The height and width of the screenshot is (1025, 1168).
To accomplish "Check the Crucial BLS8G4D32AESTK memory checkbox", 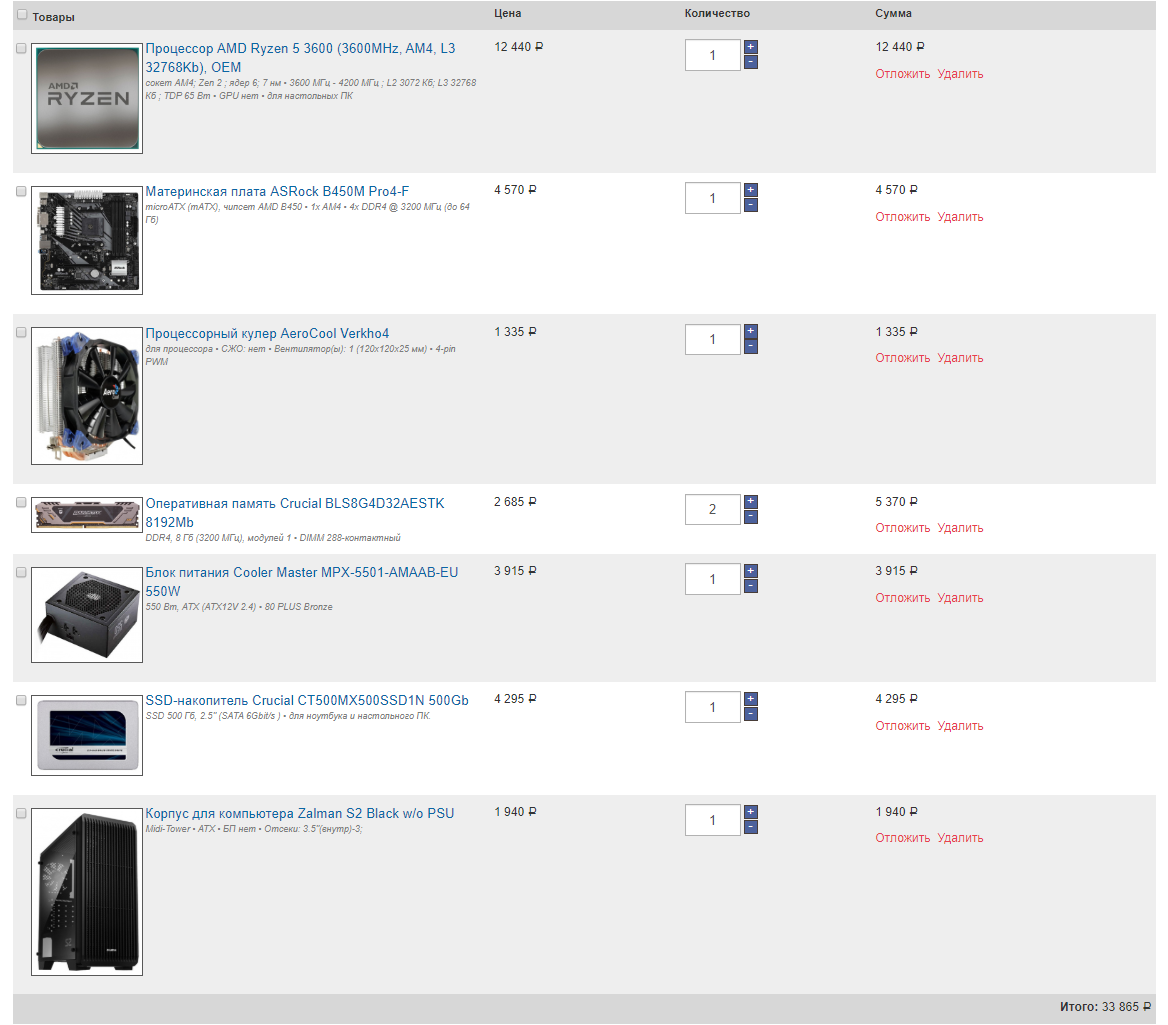I will (x=22, y=503).
